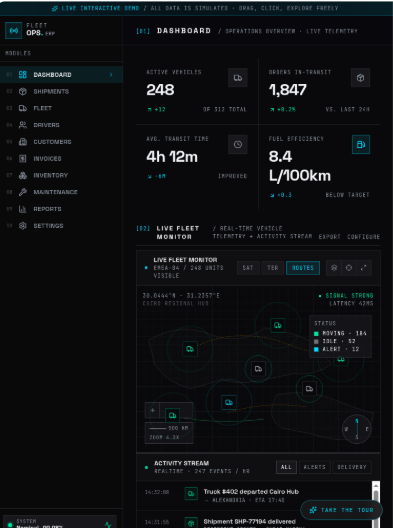Click the map compass widget

(x=357, y=429)
